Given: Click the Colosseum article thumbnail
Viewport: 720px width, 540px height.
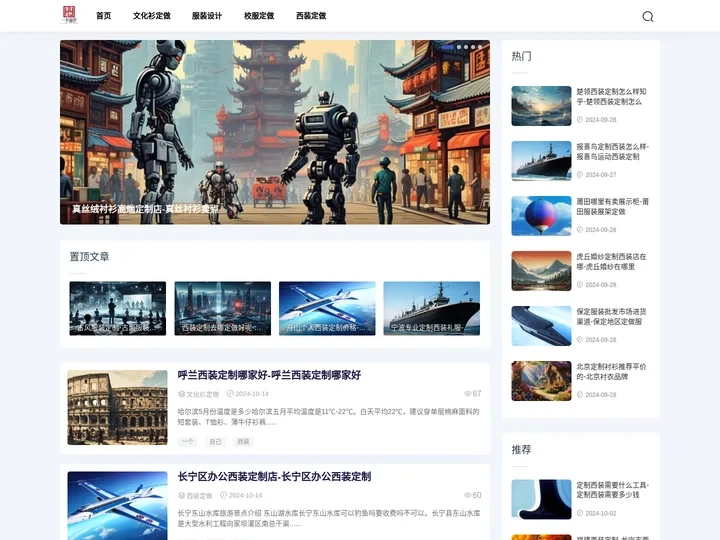Looking at the screenshot, I should [118, 407].
